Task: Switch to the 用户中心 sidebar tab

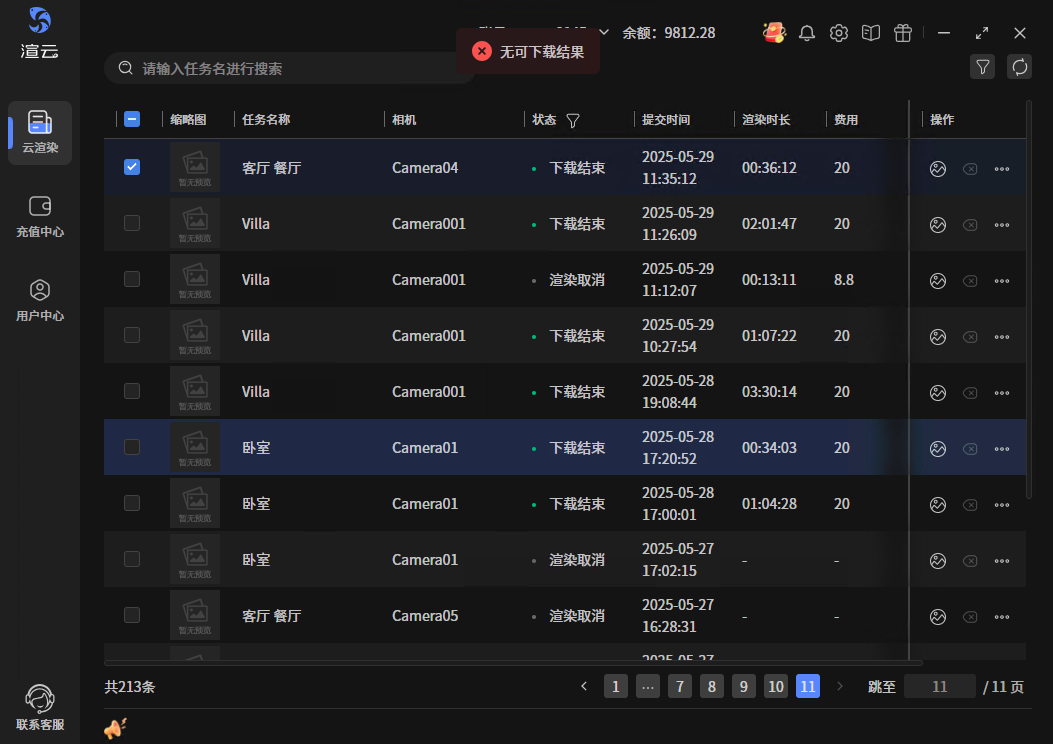Action: pos(40,300)
